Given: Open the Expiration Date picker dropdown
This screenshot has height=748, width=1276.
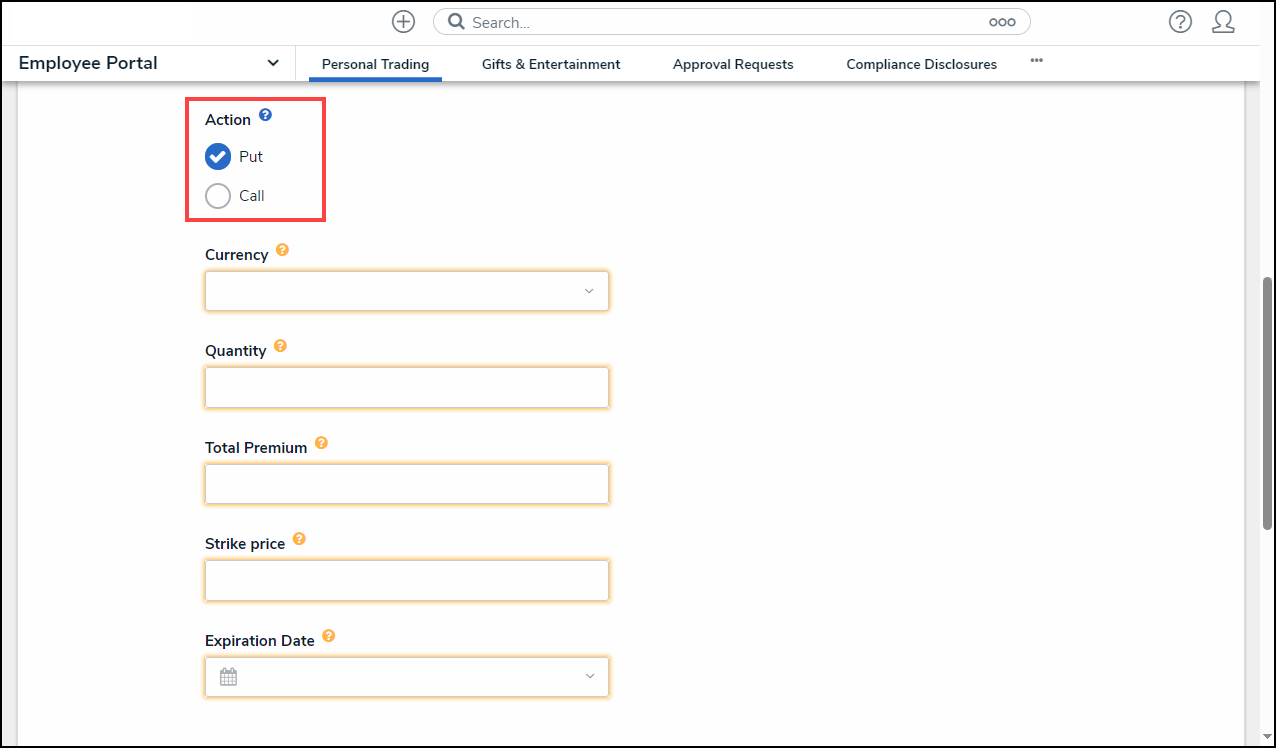Looking at the screenshot, I should 406,677.
